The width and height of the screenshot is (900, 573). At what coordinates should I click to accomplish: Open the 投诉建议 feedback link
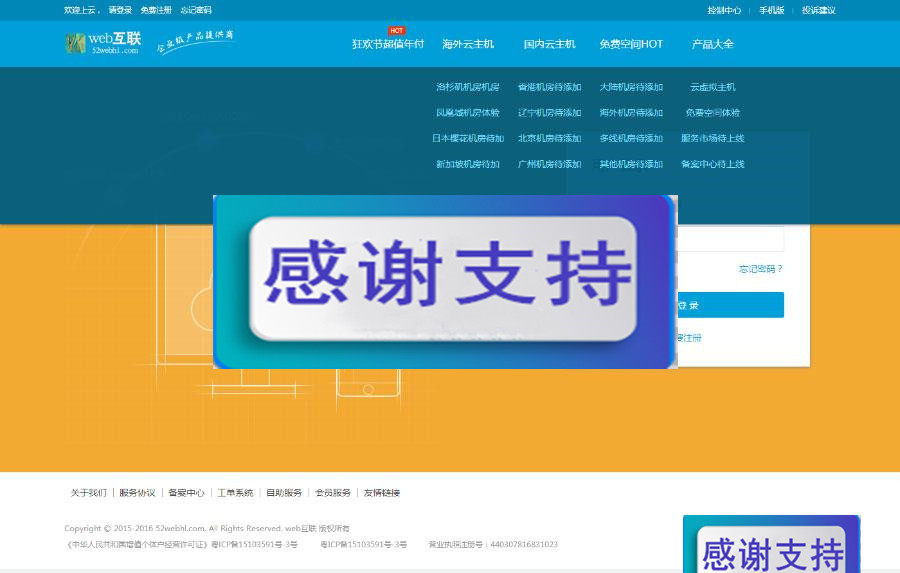pyautogui.click(x=818, y=10)
